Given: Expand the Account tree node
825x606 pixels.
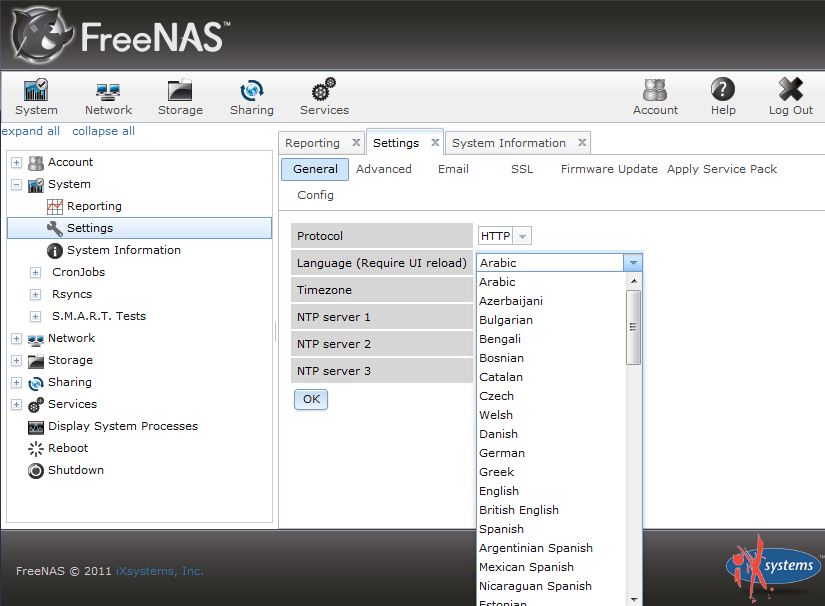Looking at the screenshot, I should pos(16,162).
